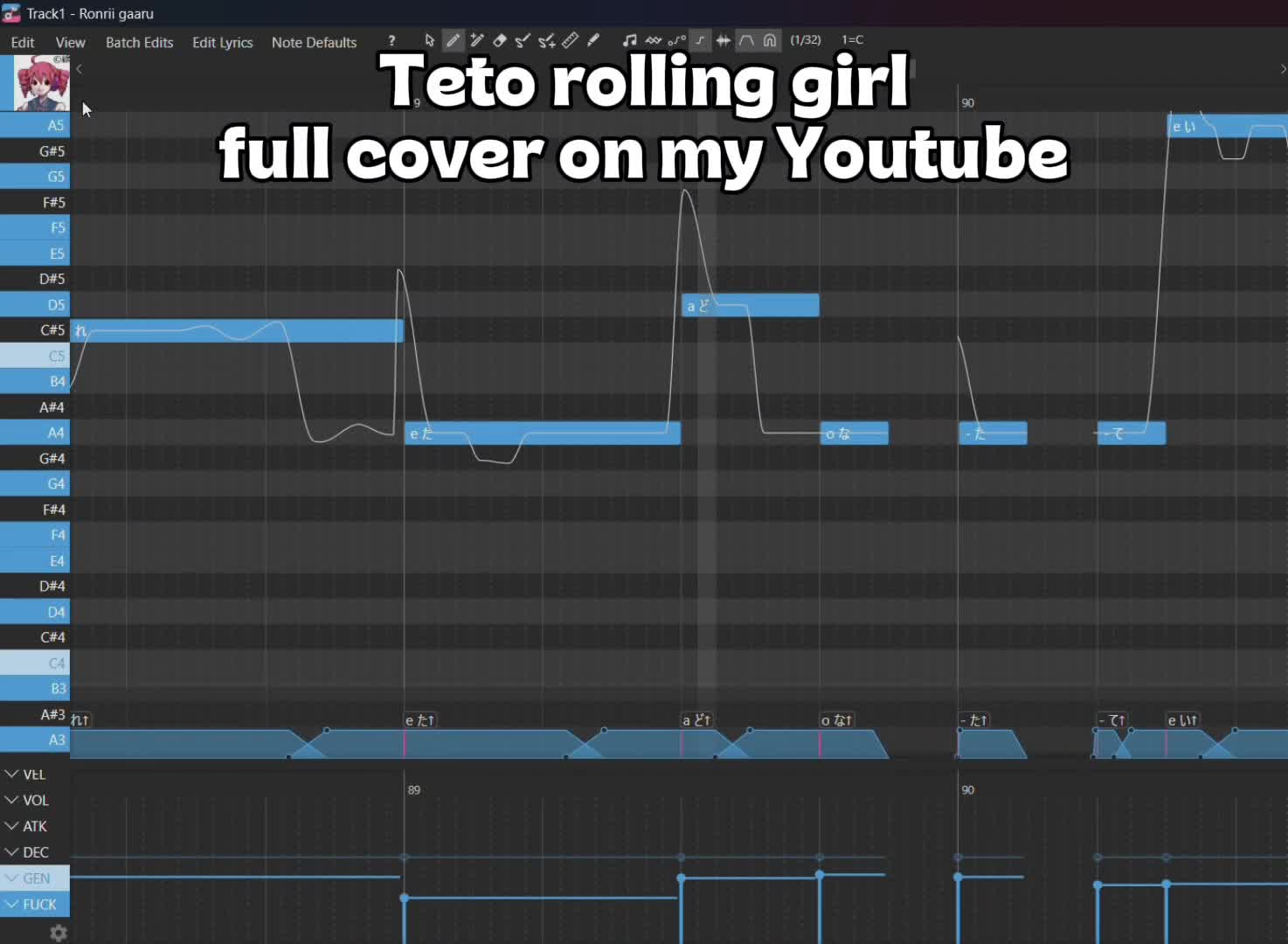The height and width of the screenshot is (944, 1288).
Task: Select the VOL expression row
Action: tap(35, 801)
